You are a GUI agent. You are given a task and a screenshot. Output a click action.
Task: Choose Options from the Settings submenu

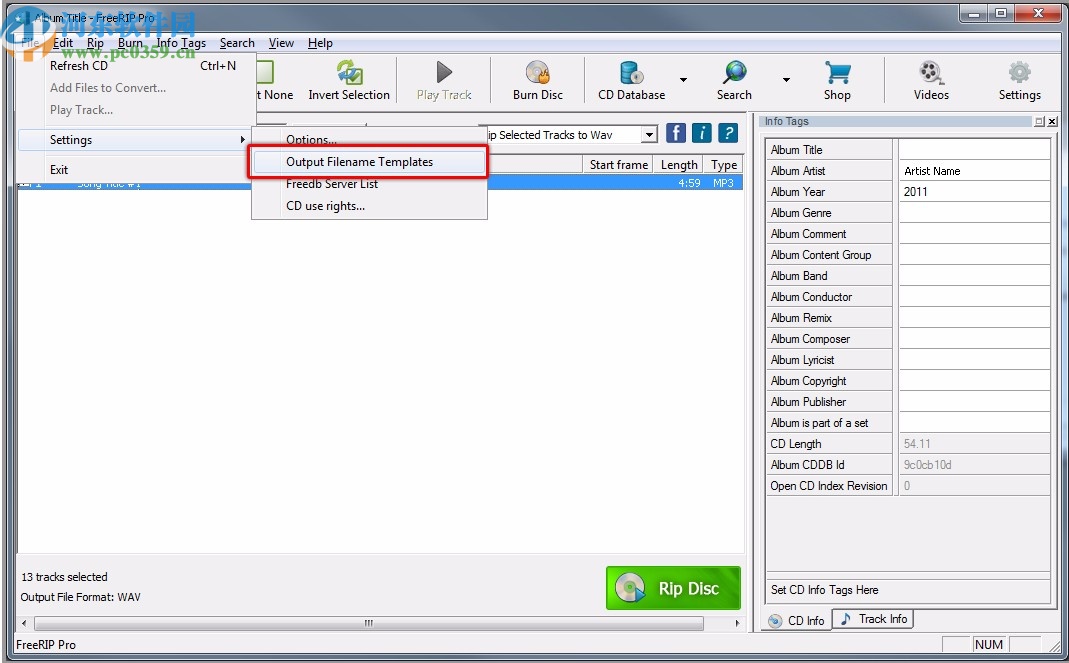click(x=311, y=139)
